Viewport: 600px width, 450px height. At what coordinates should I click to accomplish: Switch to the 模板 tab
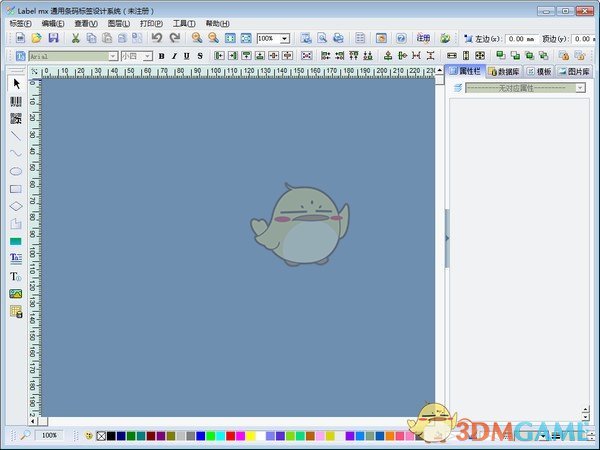(x=539, y=72)
